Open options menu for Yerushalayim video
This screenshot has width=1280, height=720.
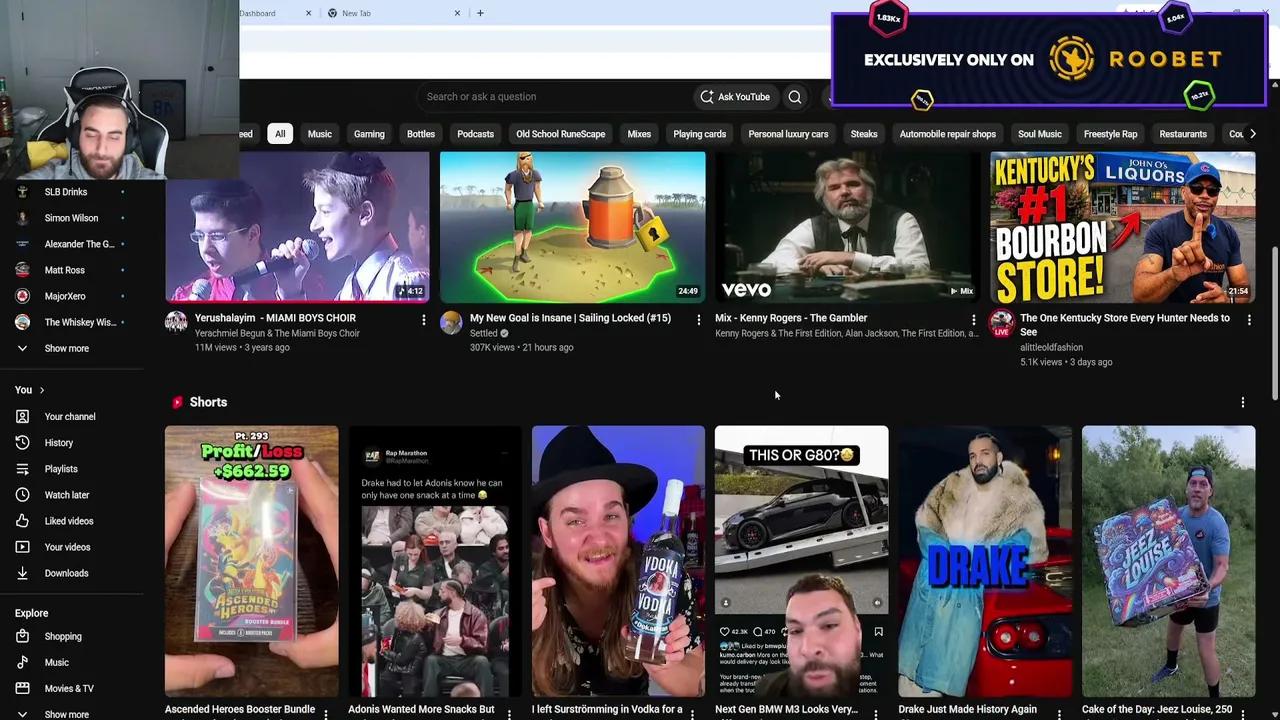pos(424,320)
